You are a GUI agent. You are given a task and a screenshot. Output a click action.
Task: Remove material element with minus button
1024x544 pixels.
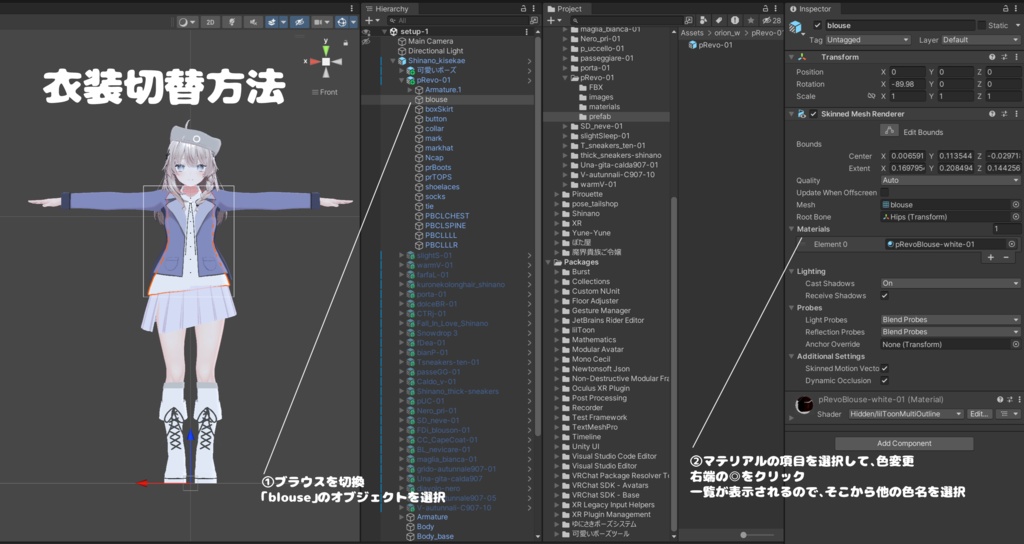[x=1006, y=257]
